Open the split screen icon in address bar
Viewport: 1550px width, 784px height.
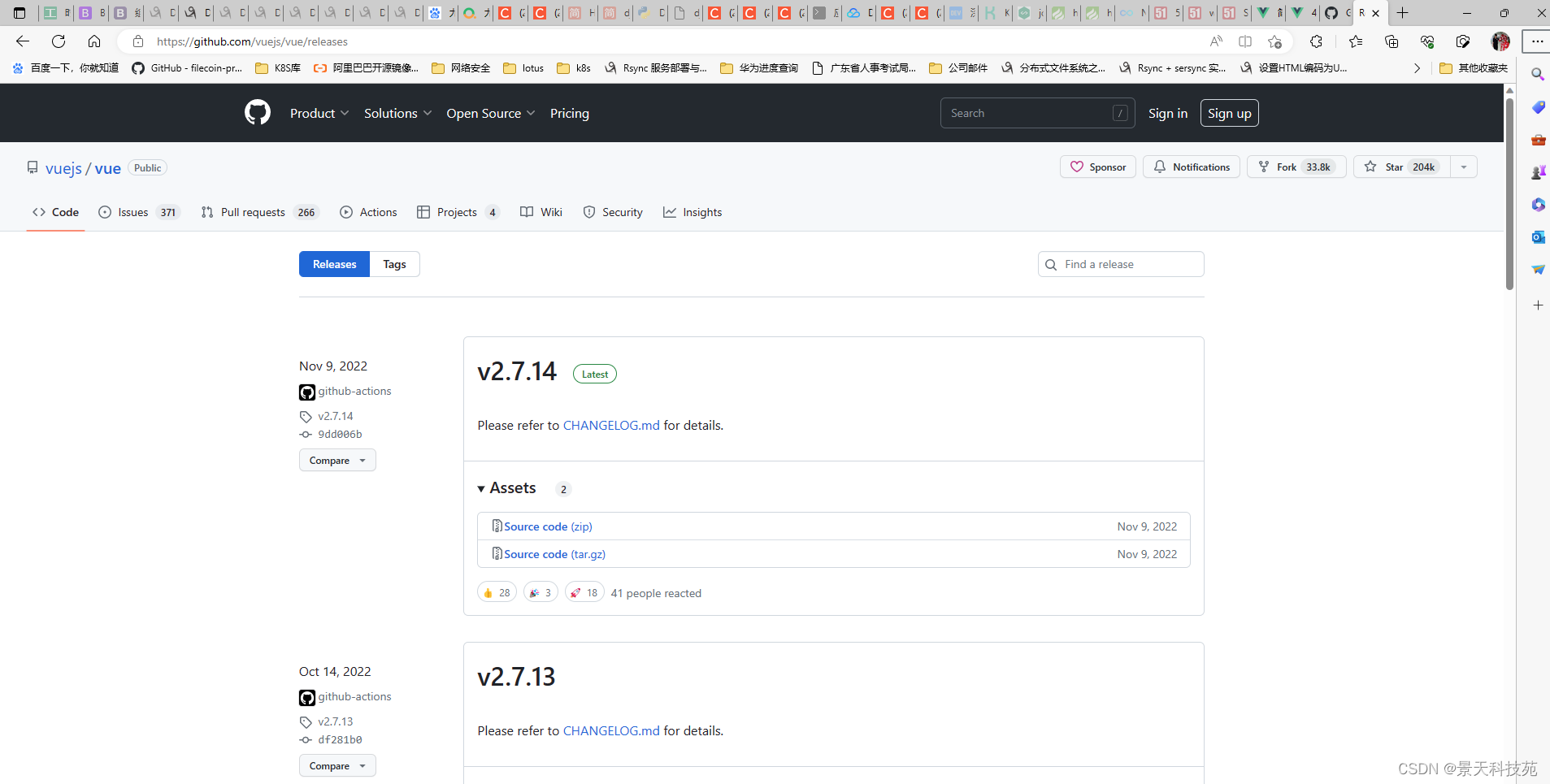[x=1245, y=41]
